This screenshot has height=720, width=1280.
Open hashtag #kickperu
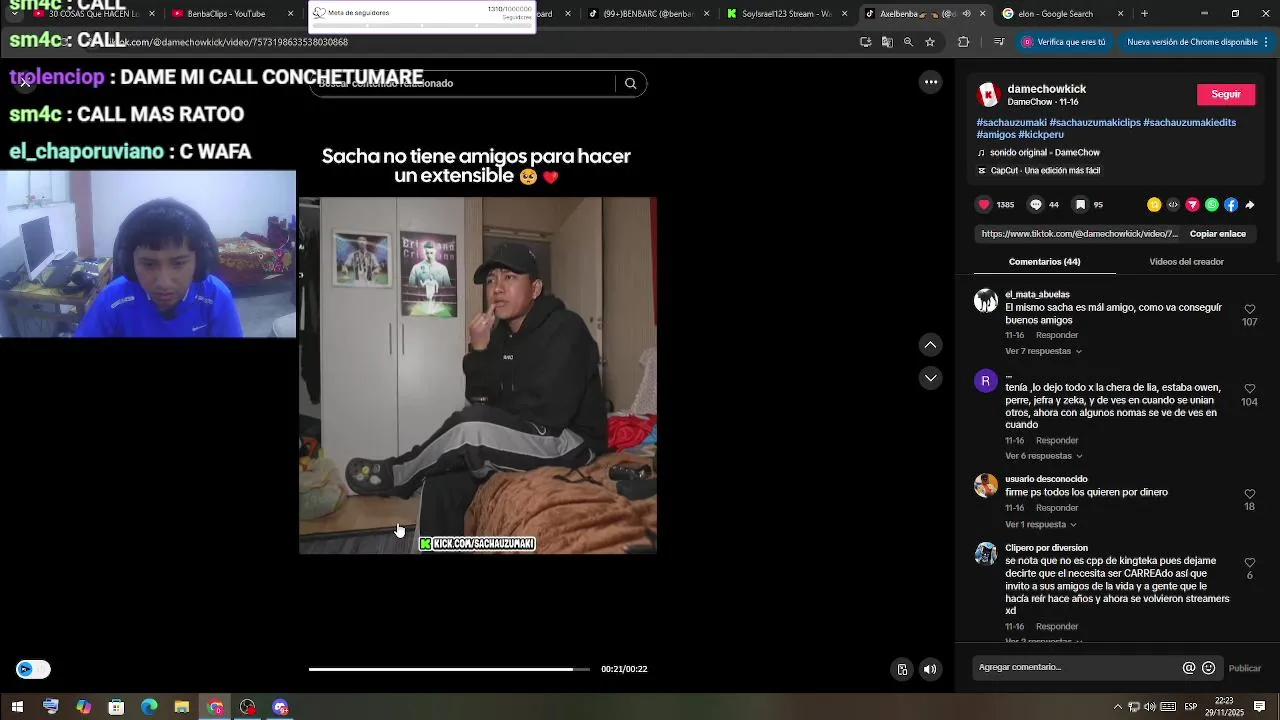(x=1041, y=134)
